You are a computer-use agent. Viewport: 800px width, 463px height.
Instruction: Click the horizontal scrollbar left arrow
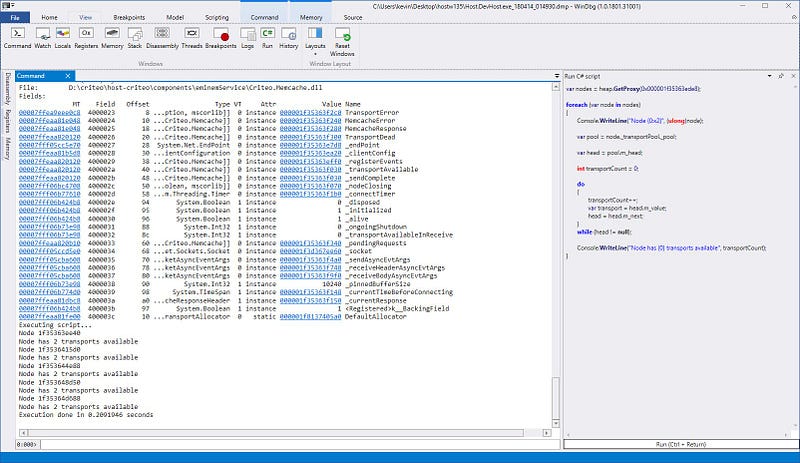[x=23, y=433]
